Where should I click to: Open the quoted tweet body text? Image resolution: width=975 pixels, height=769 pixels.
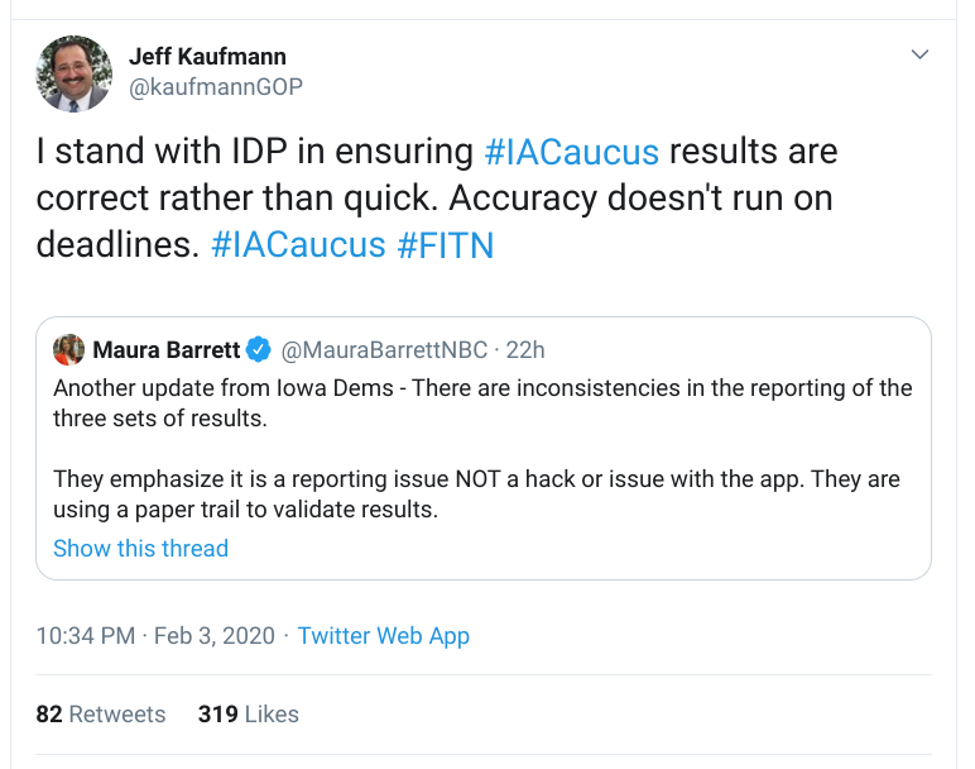coord(483,448)
